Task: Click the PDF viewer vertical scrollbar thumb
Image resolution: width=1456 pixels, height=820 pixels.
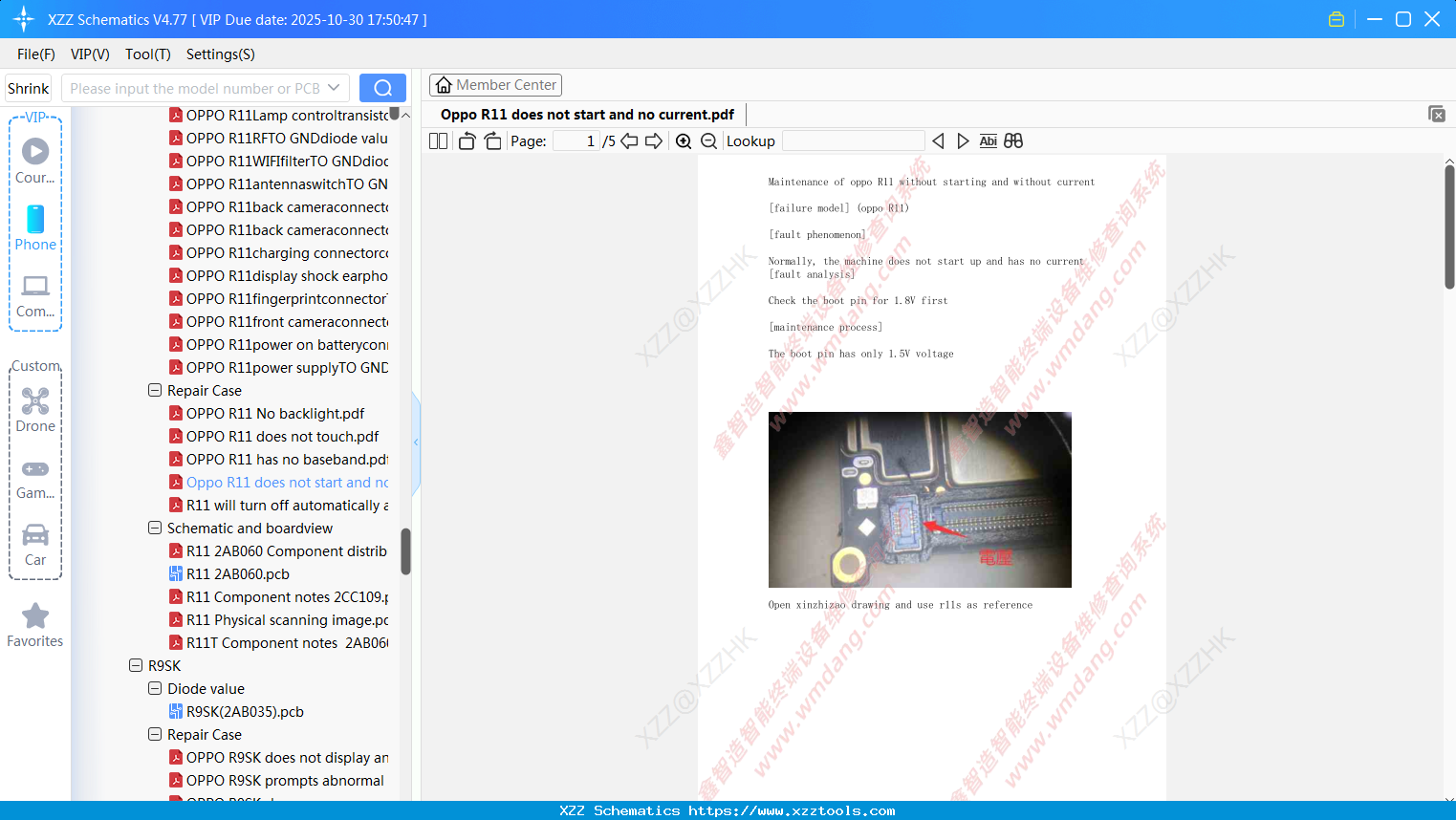Action: pos(1449,227)
